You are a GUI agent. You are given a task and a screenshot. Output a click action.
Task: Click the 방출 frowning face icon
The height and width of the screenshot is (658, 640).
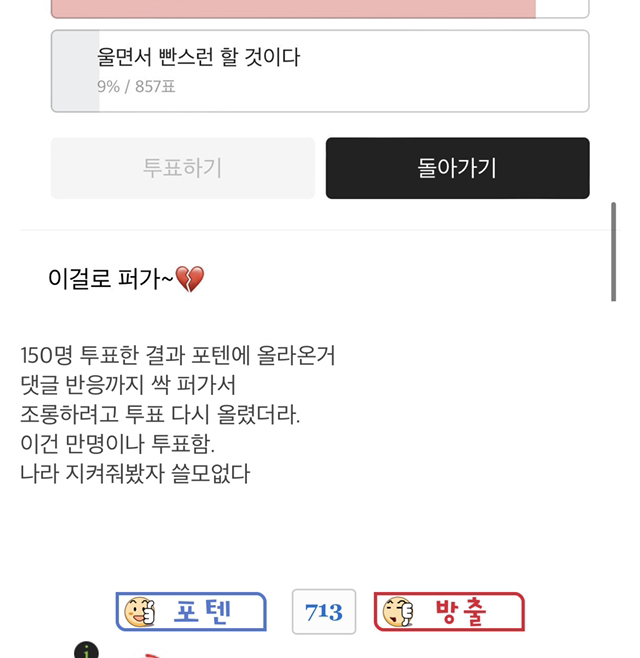coord(397,612)
